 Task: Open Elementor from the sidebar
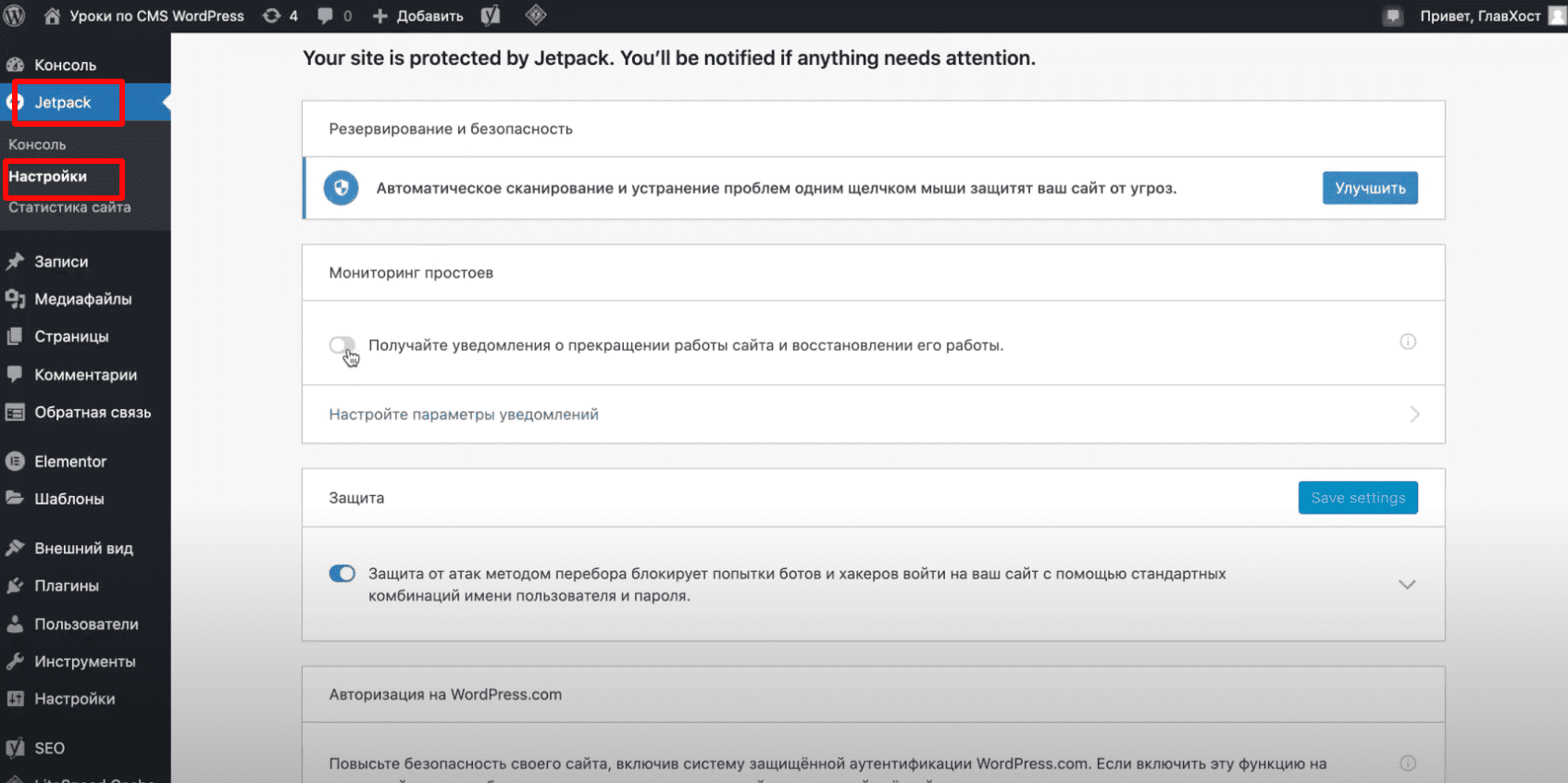pyautogui.click(x=70, y=461)
